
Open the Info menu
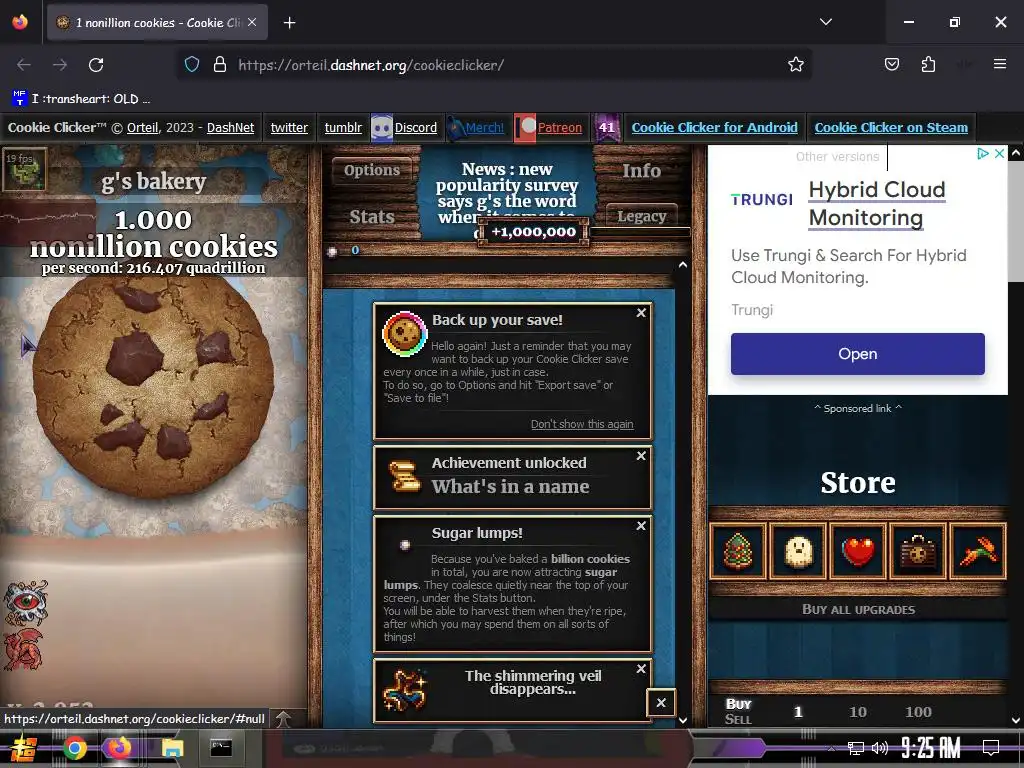(x=641, y=170)
